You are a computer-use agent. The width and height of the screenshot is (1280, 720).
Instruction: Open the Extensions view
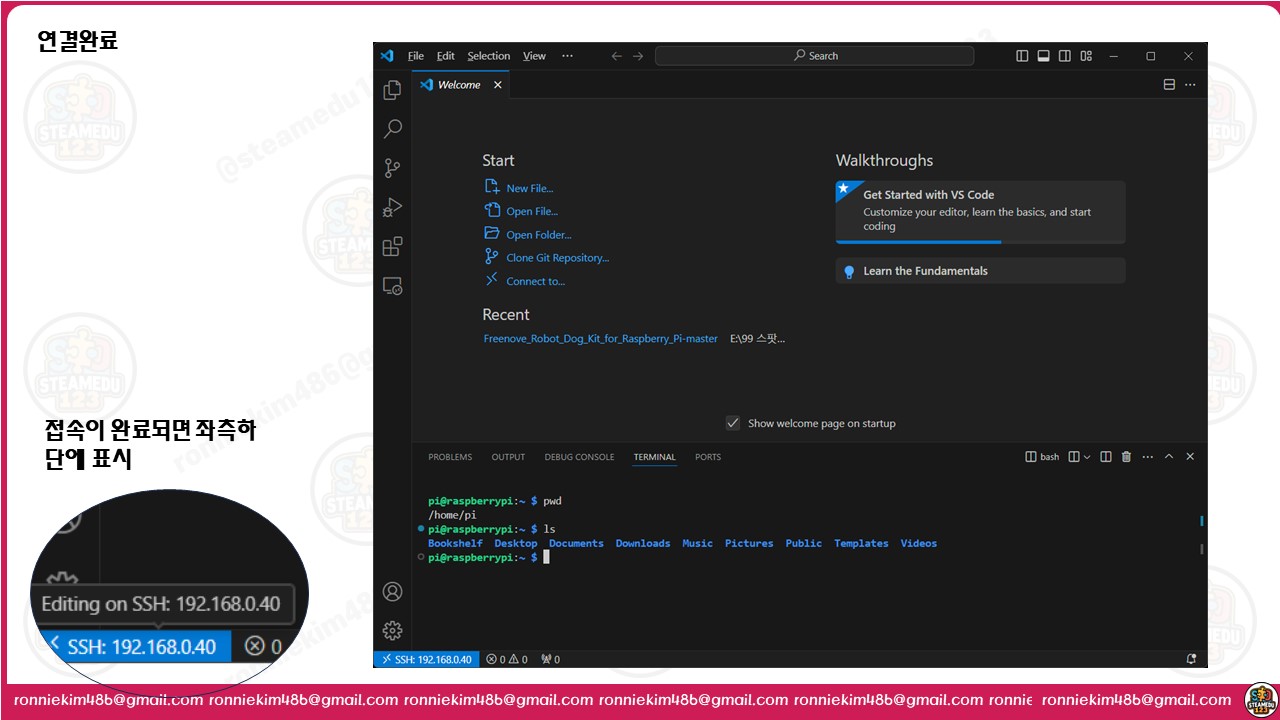pyautogui.click(x=393, y=246)
